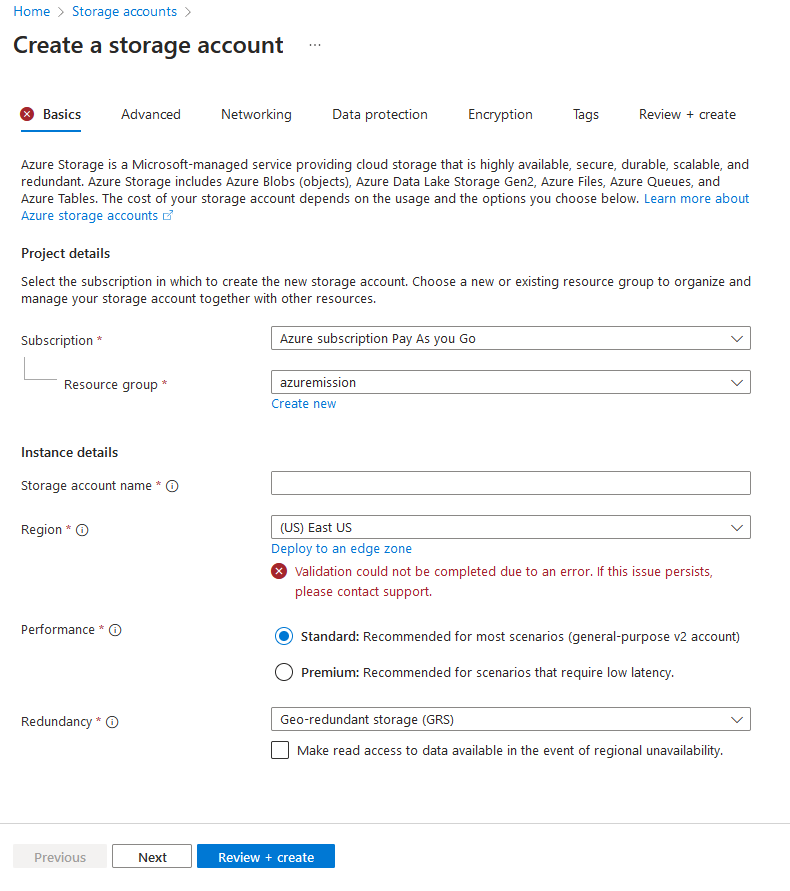Click the Home breadcrumb link
This screenshot has width=790, height=891.
pos(32,11)
